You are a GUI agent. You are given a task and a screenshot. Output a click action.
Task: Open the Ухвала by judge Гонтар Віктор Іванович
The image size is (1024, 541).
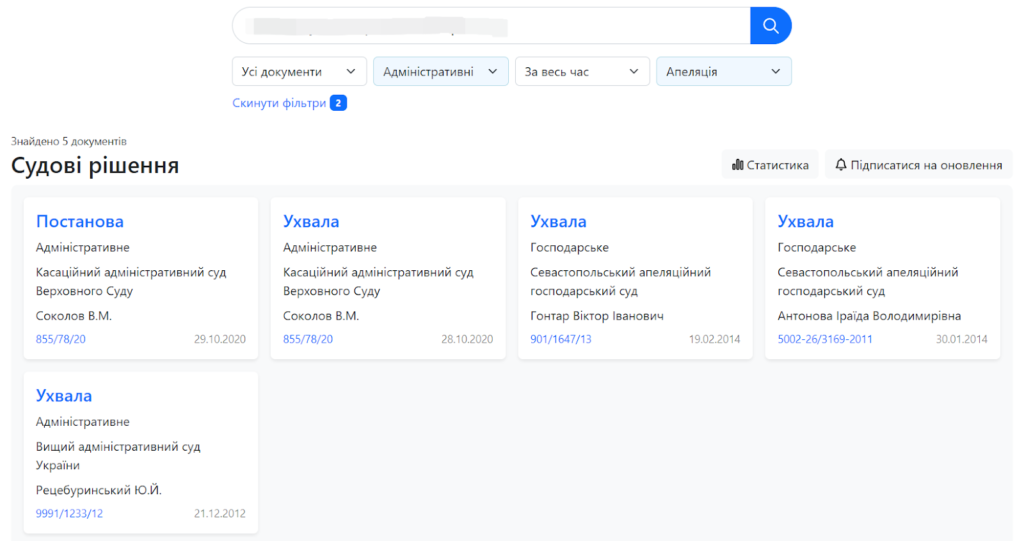click(x=558, y=222)
